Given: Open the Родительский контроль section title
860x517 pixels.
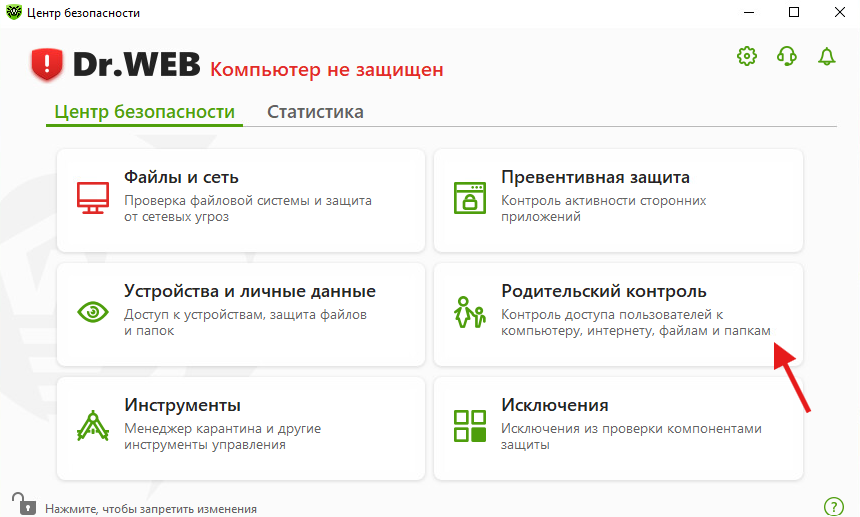Looking at the screenshot, I should point(603,291).
